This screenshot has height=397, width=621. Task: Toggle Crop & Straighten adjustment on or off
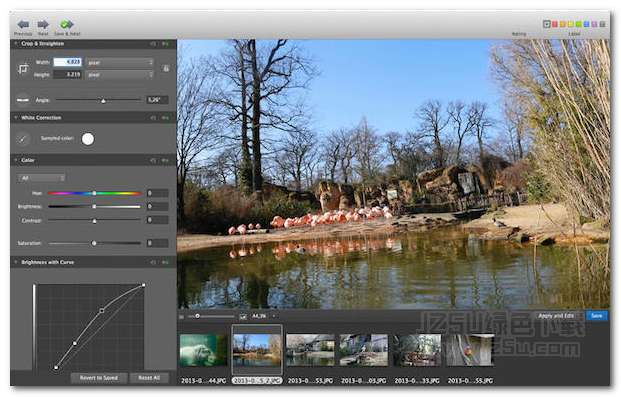pos(166,44)
